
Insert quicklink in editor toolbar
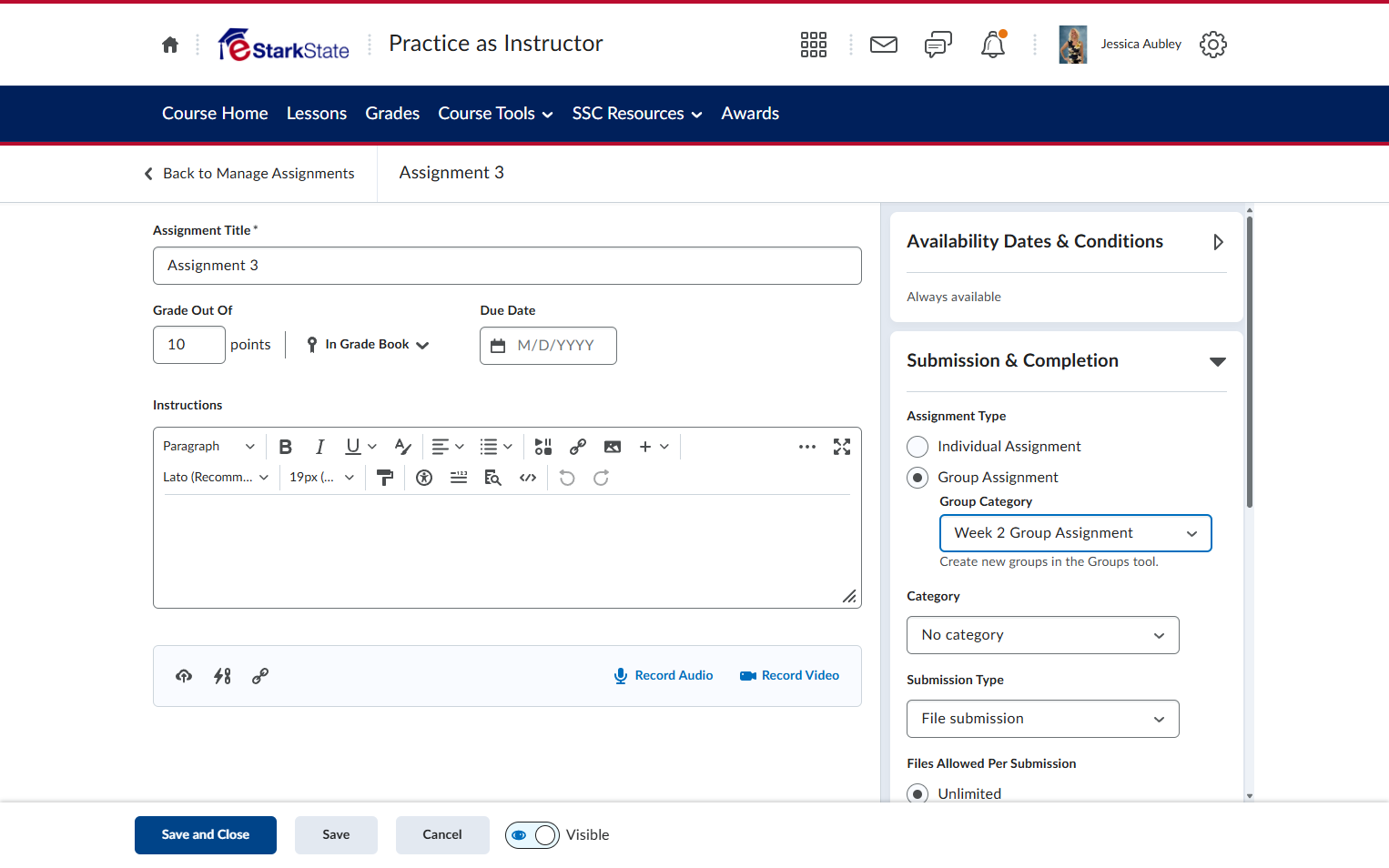[x=578, y=447]
